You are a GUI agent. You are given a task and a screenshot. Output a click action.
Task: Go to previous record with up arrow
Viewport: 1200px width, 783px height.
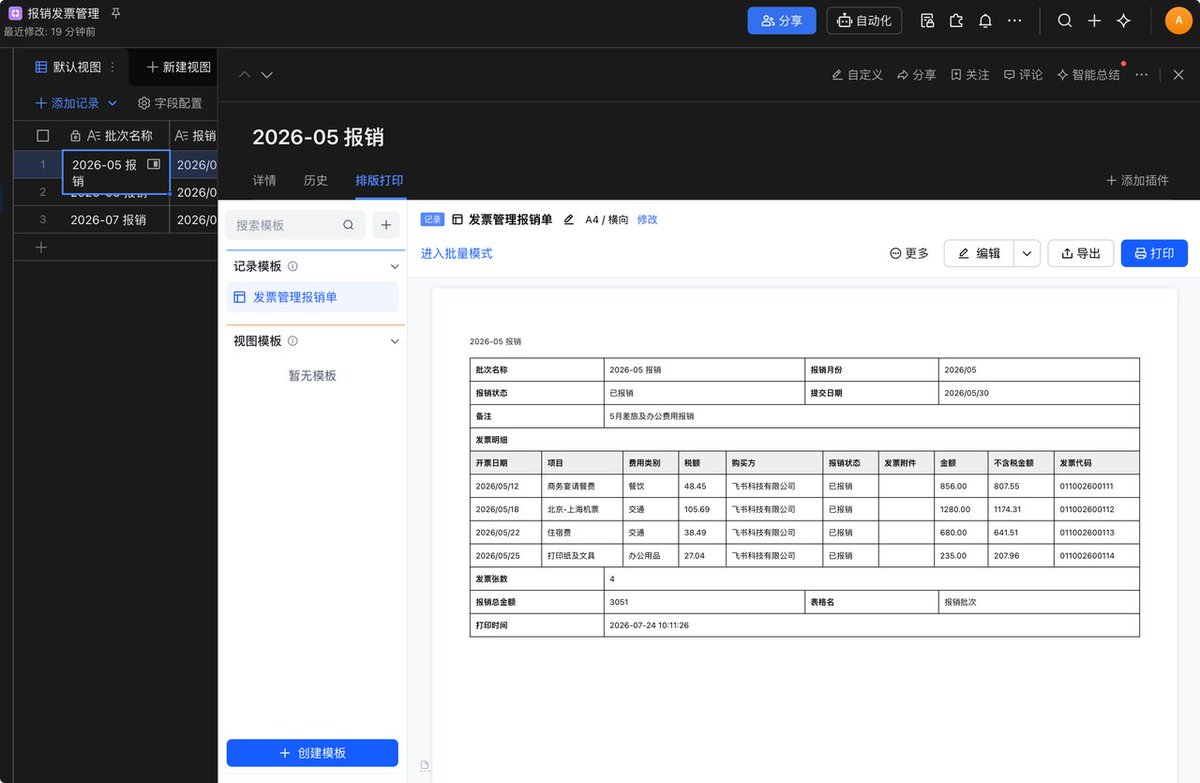point(244,75)
